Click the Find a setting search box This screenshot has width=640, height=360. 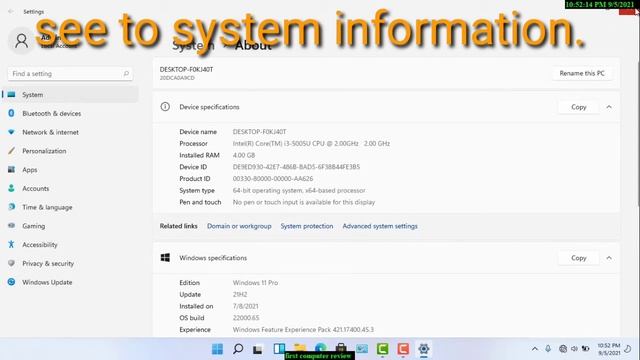pos(70,74)
